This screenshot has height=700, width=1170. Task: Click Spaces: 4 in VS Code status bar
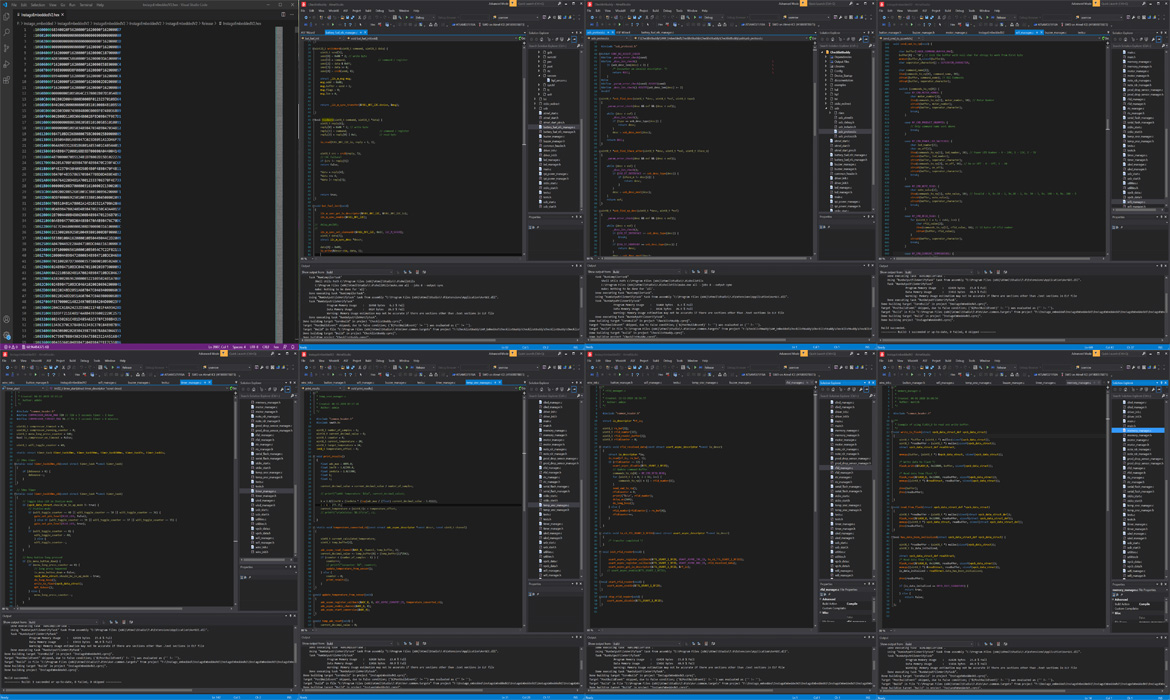239,347
